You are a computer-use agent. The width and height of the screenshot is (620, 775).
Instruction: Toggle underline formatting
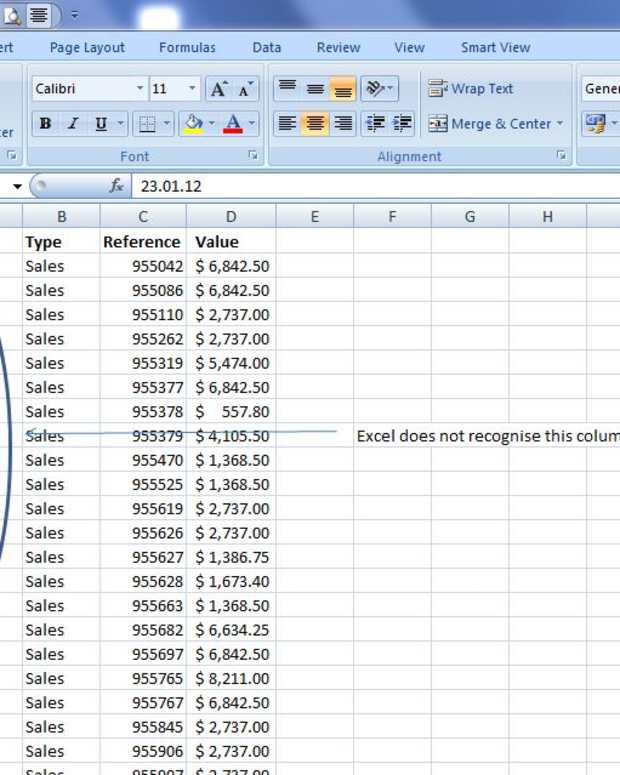(101, 124)
